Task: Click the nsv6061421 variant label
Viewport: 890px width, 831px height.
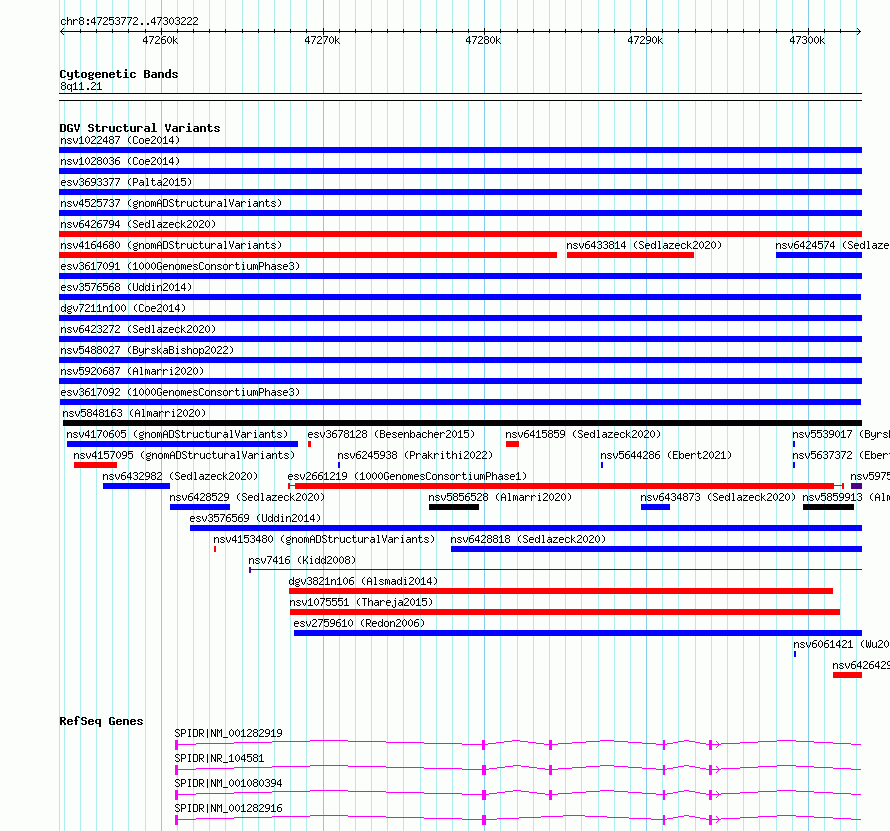Action: click(x=841, y=644)
